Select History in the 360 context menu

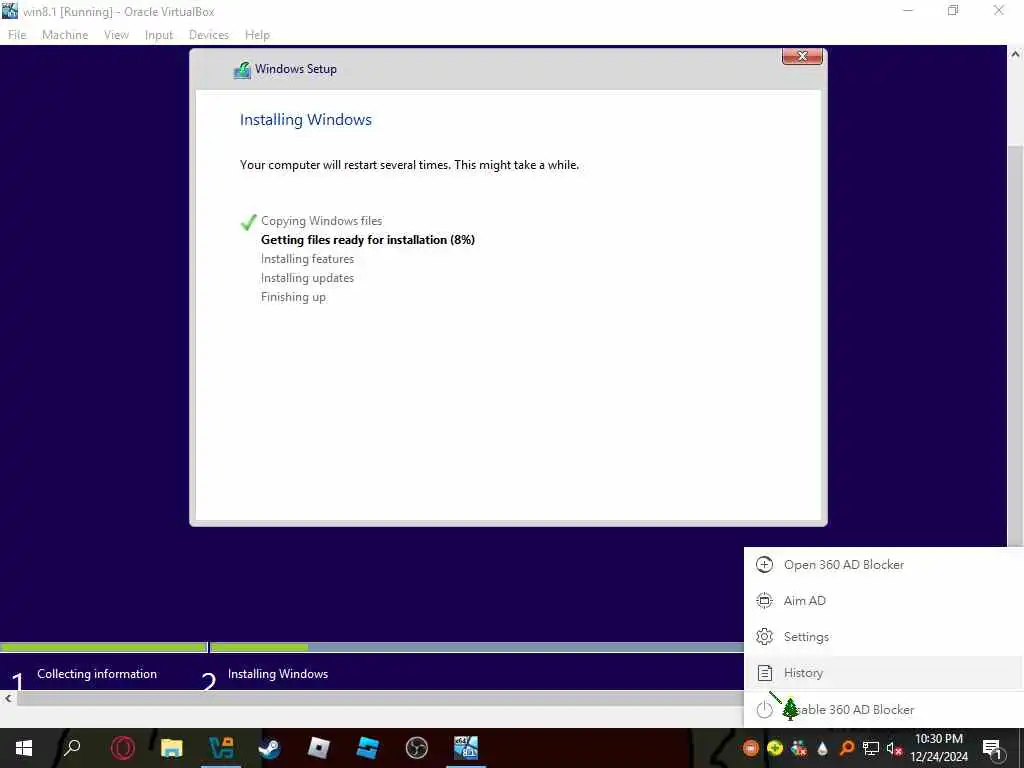(x=883, y=673)
